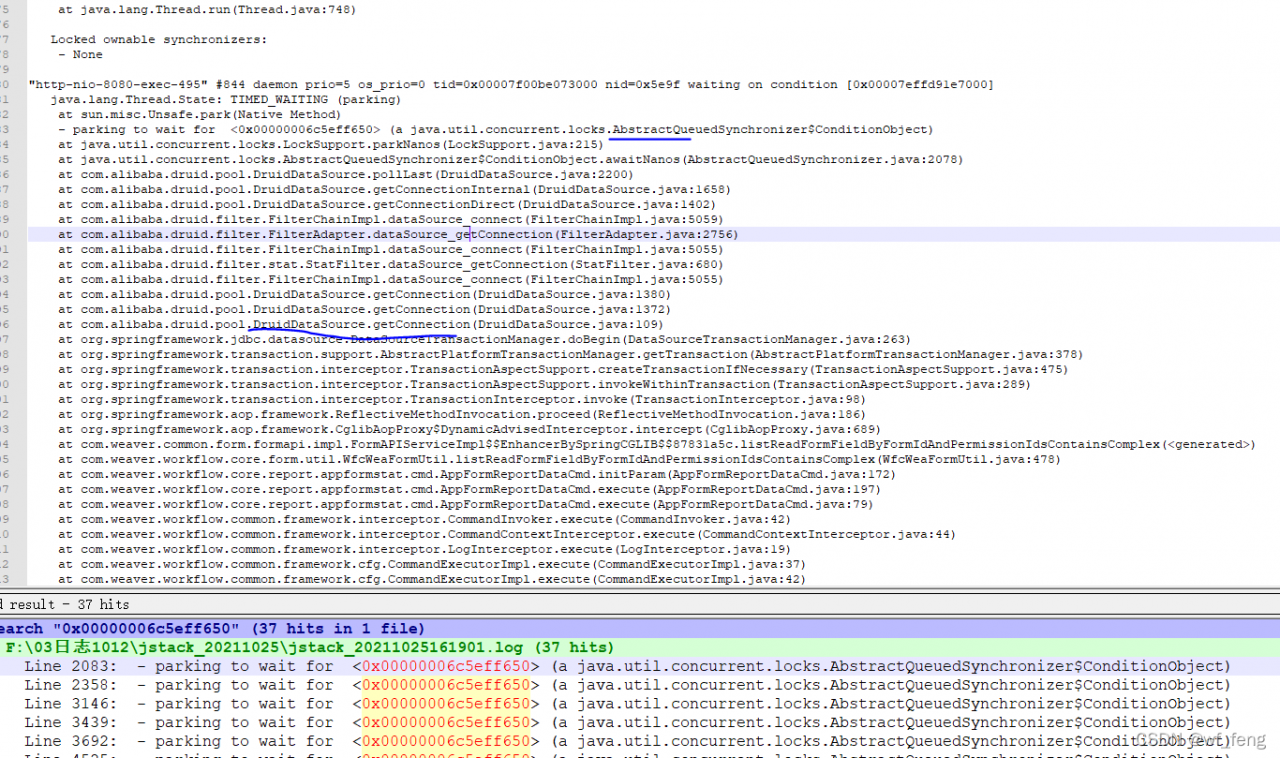Select the CommandExecutorImpl.java:37 line
The height and width of the screenshot is (758, 1280).
click(x=432, y=564)
